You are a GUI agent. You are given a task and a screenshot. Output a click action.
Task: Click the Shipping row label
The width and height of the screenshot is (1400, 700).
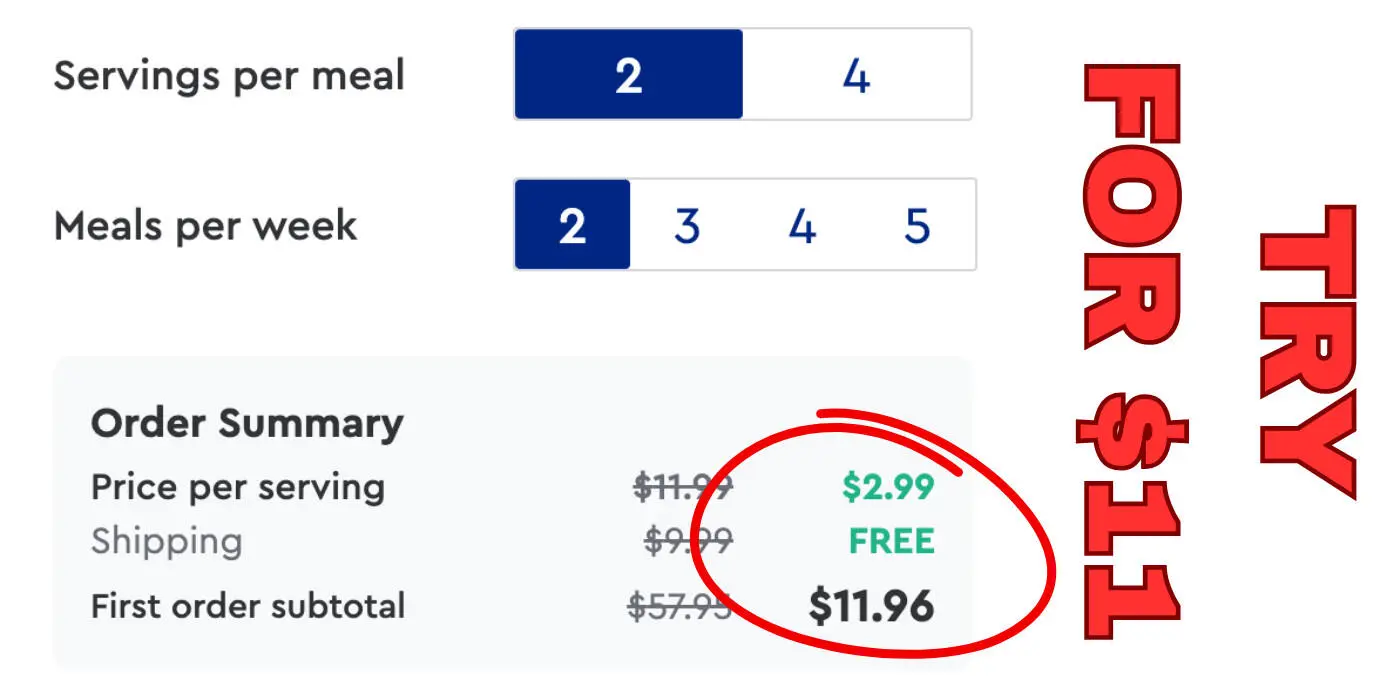coord(166,542)
